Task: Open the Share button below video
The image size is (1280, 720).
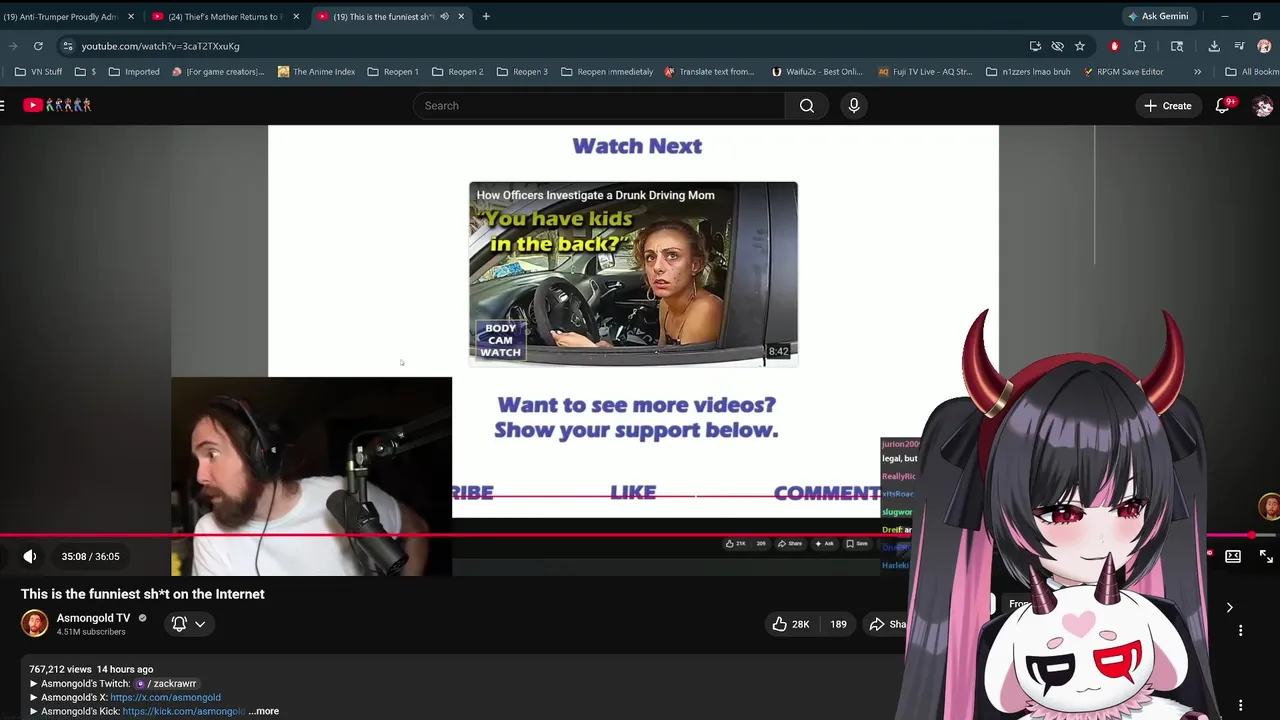Action: tap(887, 624)
